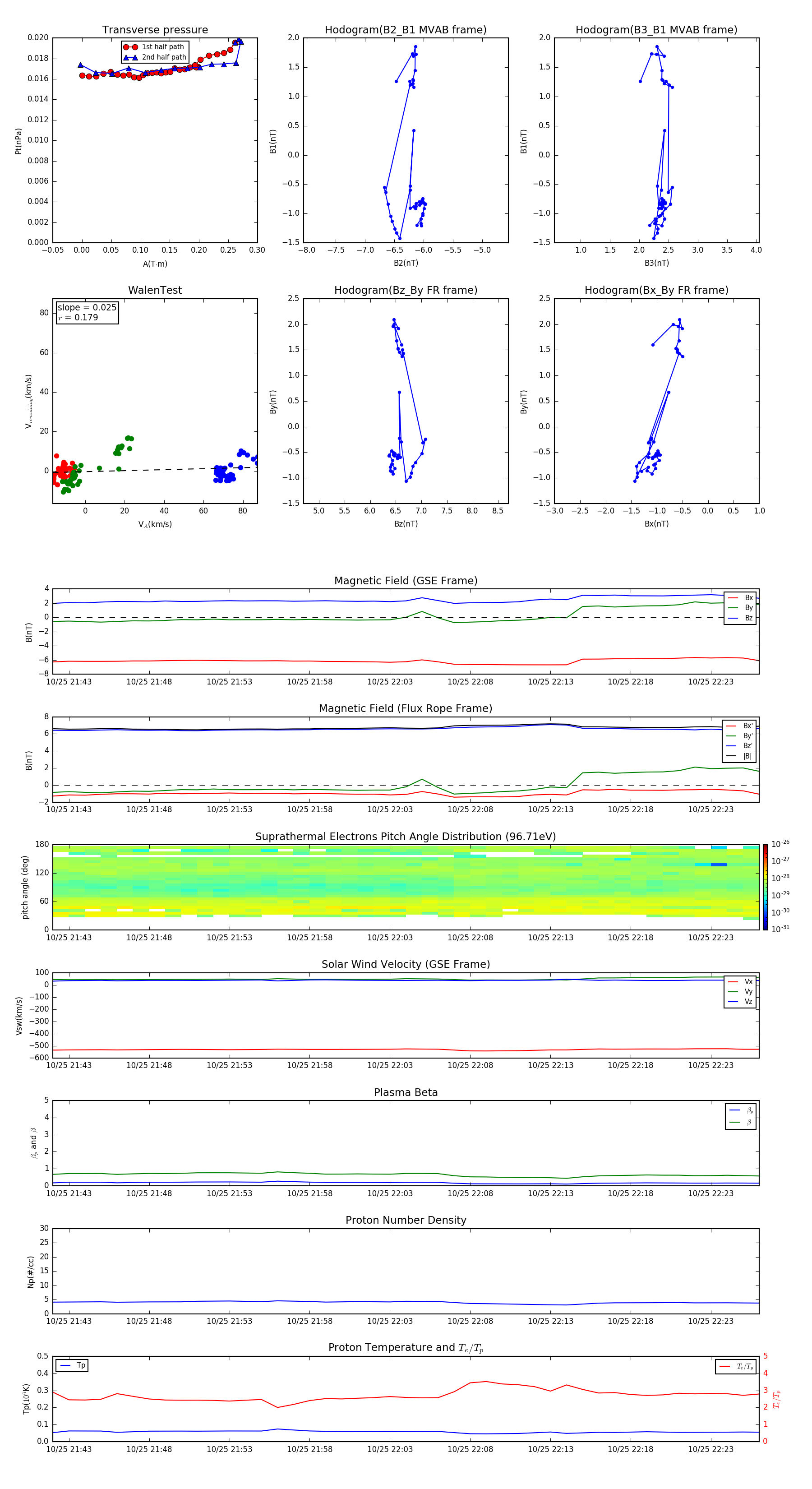812x1489 pixels.
Task: Click 'VA(km/s)' axis label in WalenTest
Action: tap(155, 524)
